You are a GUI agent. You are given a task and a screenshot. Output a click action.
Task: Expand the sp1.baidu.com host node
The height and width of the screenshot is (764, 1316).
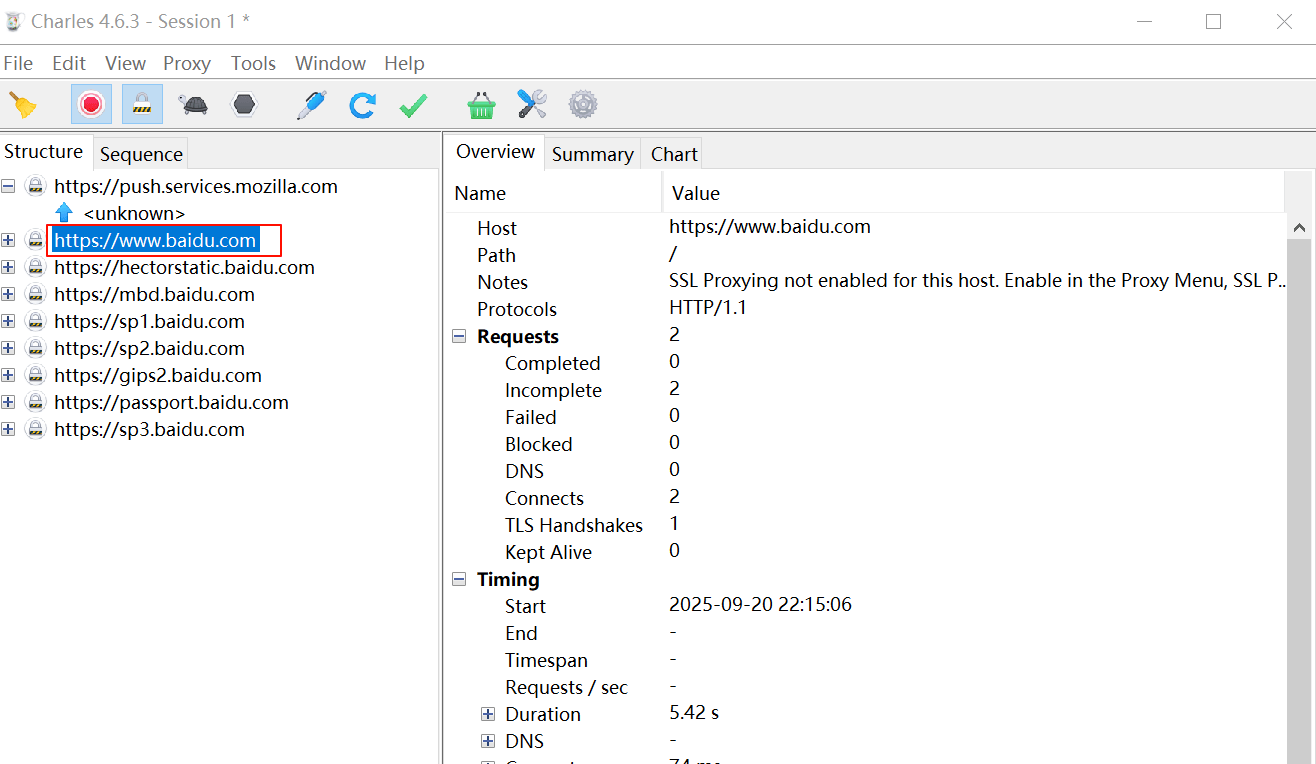(x=9, y=321)
